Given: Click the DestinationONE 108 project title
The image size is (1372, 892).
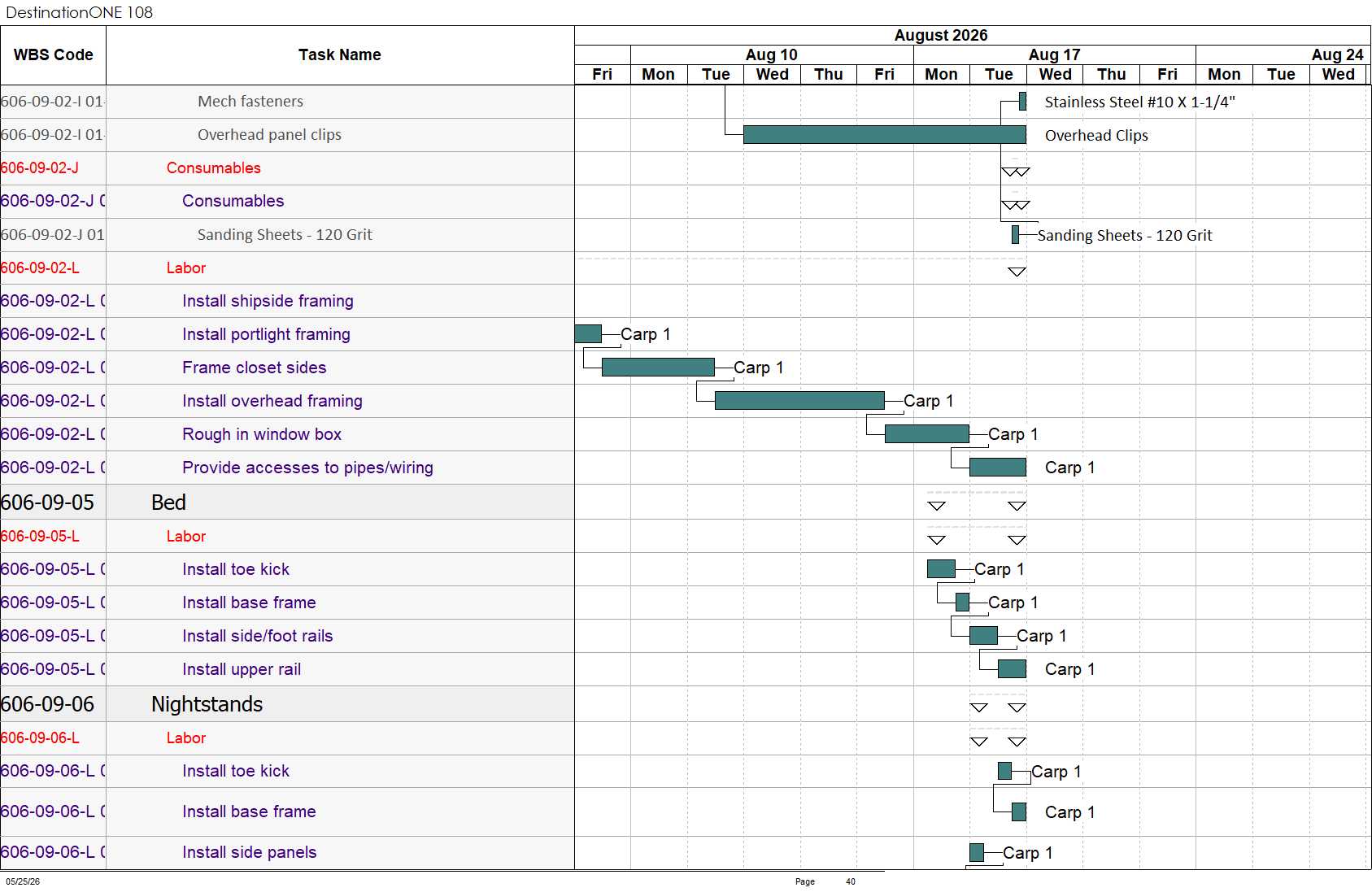Looking at the screenshot, I should [80, 12].
